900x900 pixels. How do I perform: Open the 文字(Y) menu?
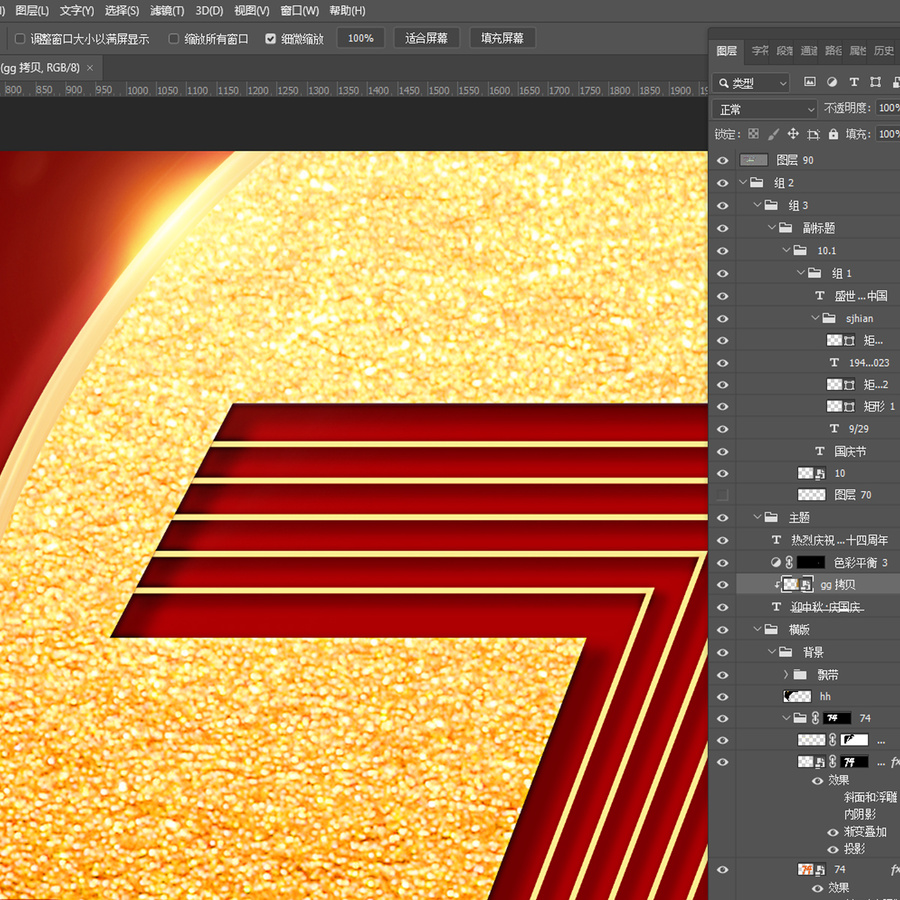(76, 10)
